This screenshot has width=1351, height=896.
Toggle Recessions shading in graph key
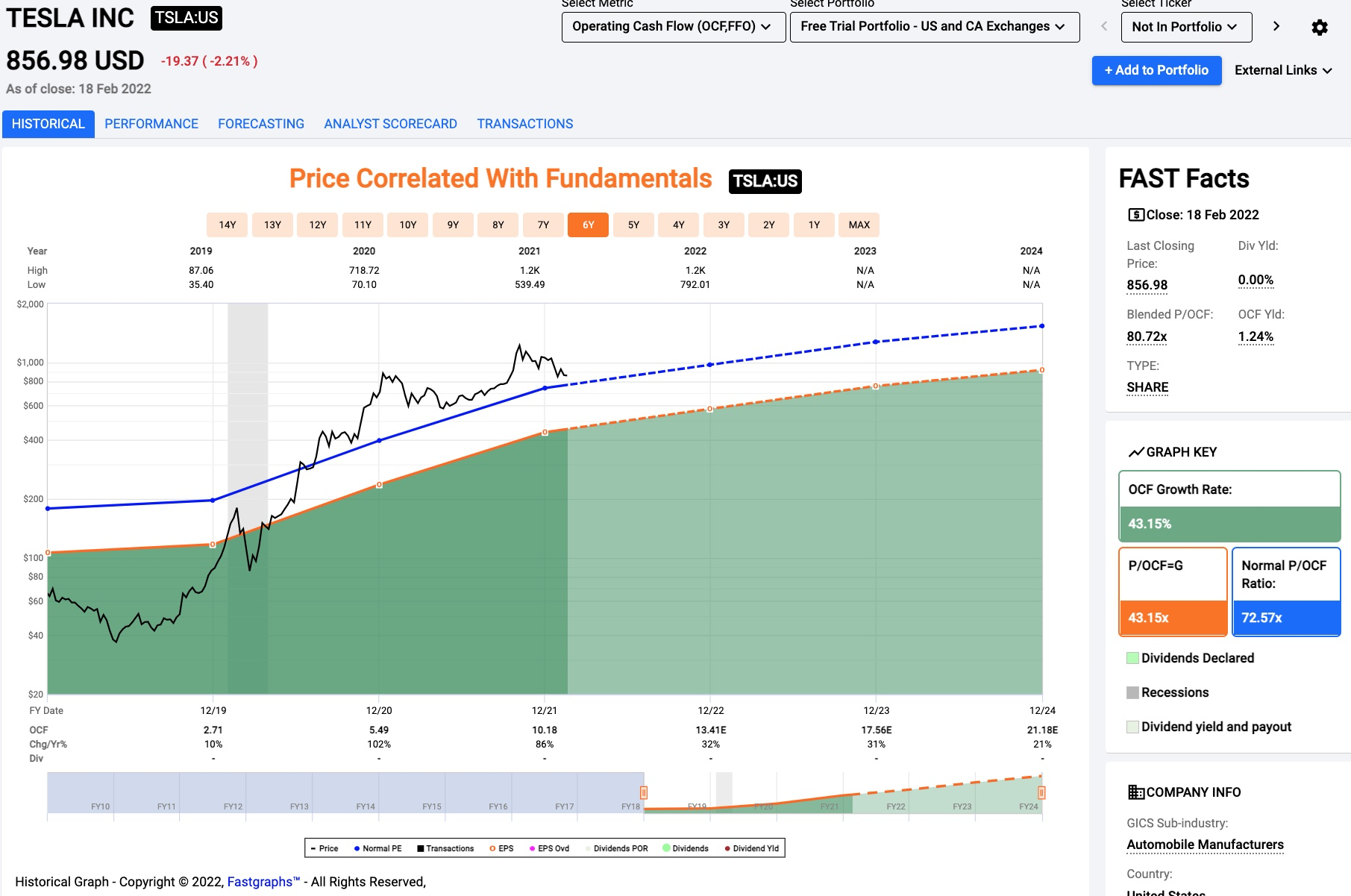coord(1167,692)
